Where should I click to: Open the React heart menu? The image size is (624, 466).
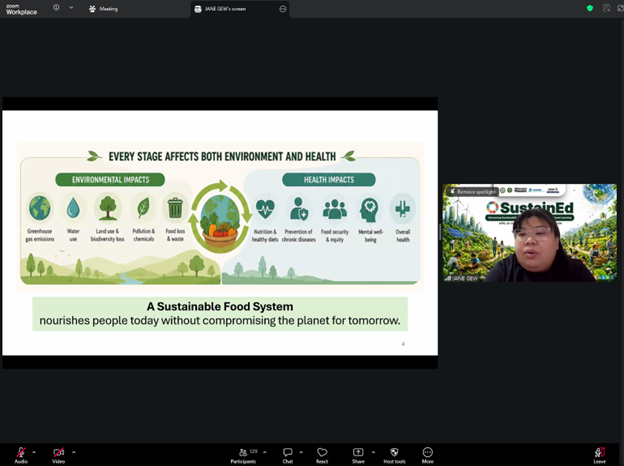point(322,453)
